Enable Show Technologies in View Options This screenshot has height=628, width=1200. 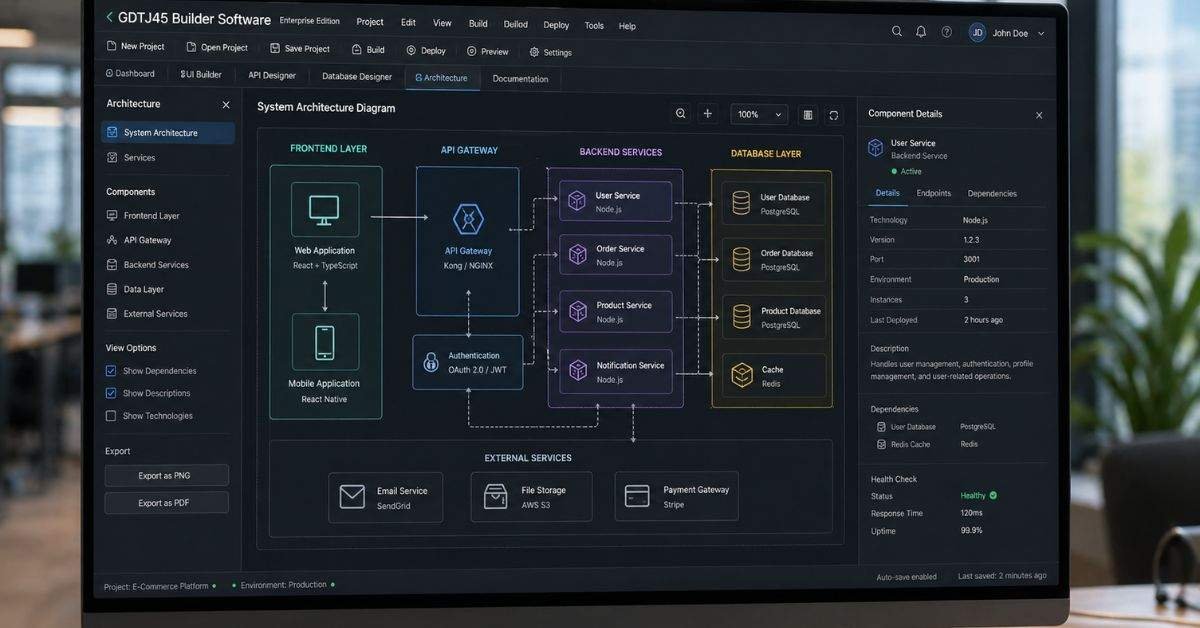coord(110,415)
